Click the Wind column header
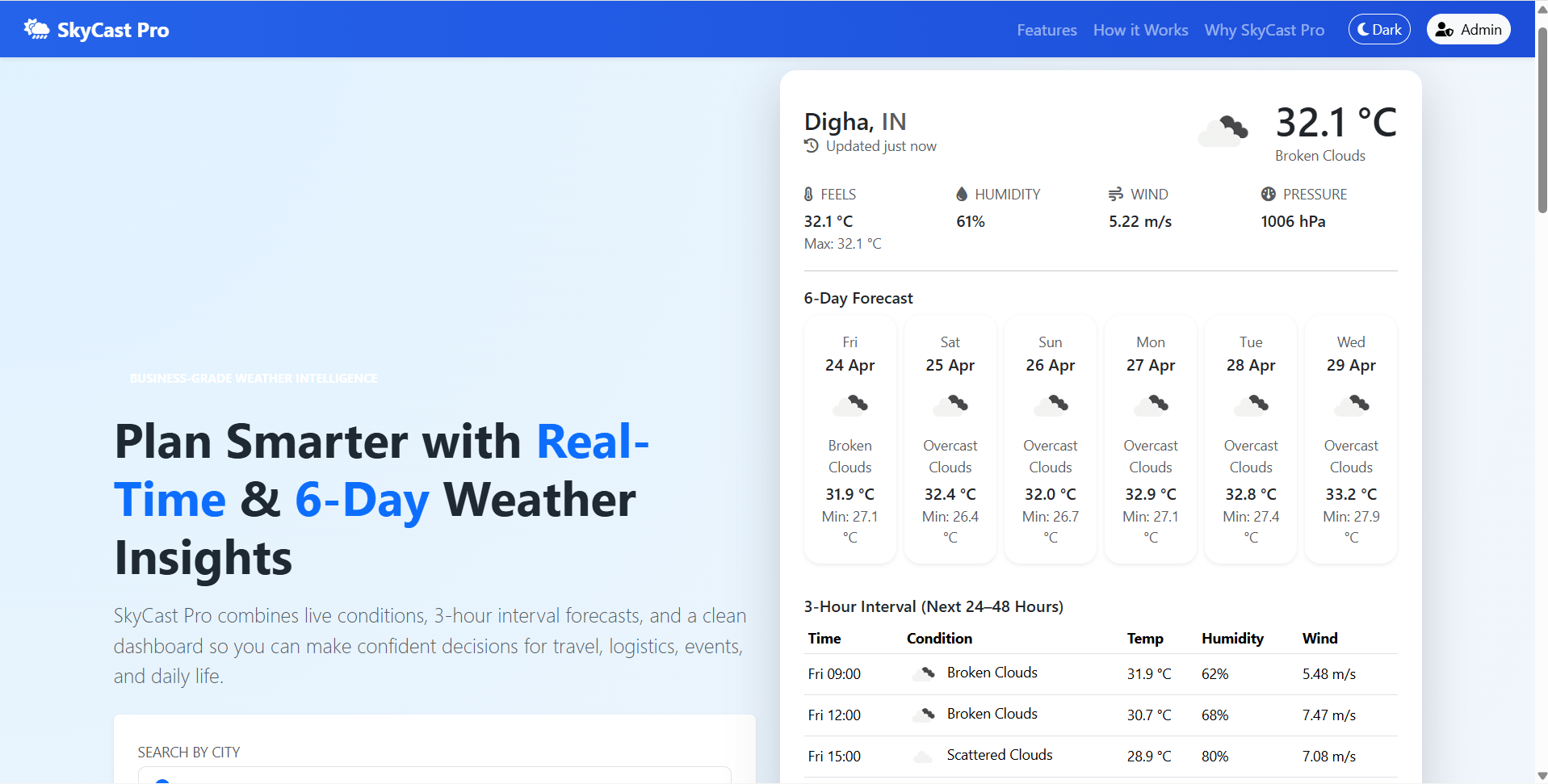The height and width of the screenshot is (784, 1548). 1320,639
